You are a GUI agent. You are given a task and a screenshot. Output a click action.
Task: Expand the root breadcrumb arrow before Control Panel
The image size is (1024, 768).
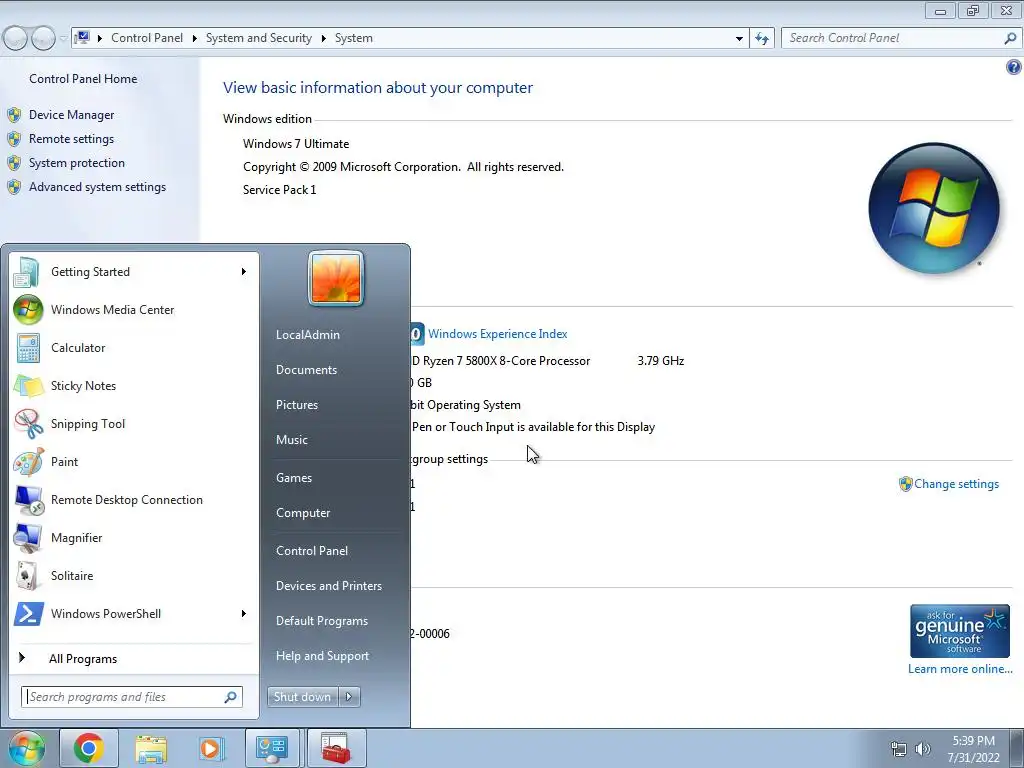tap(99, 38)
